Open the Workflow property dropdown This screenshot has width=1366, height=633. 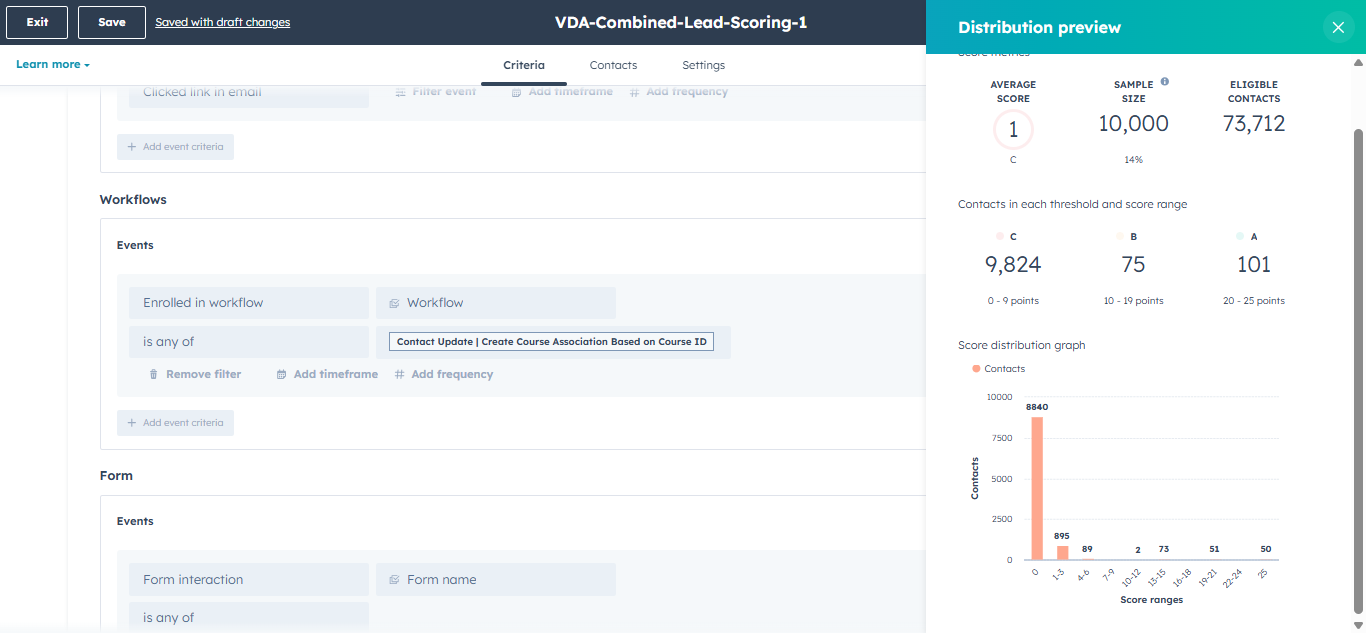(x=496, y=303)
